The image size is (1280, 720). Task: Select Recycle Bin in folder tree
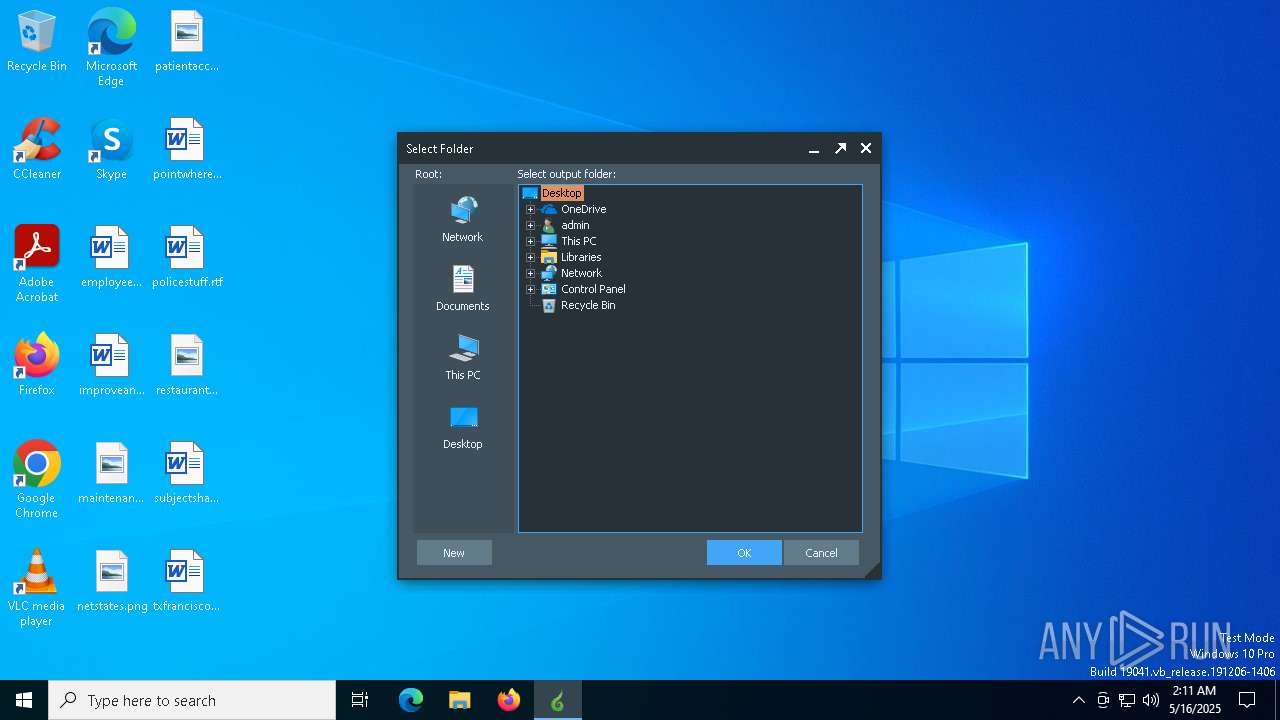tap(588, 305)
